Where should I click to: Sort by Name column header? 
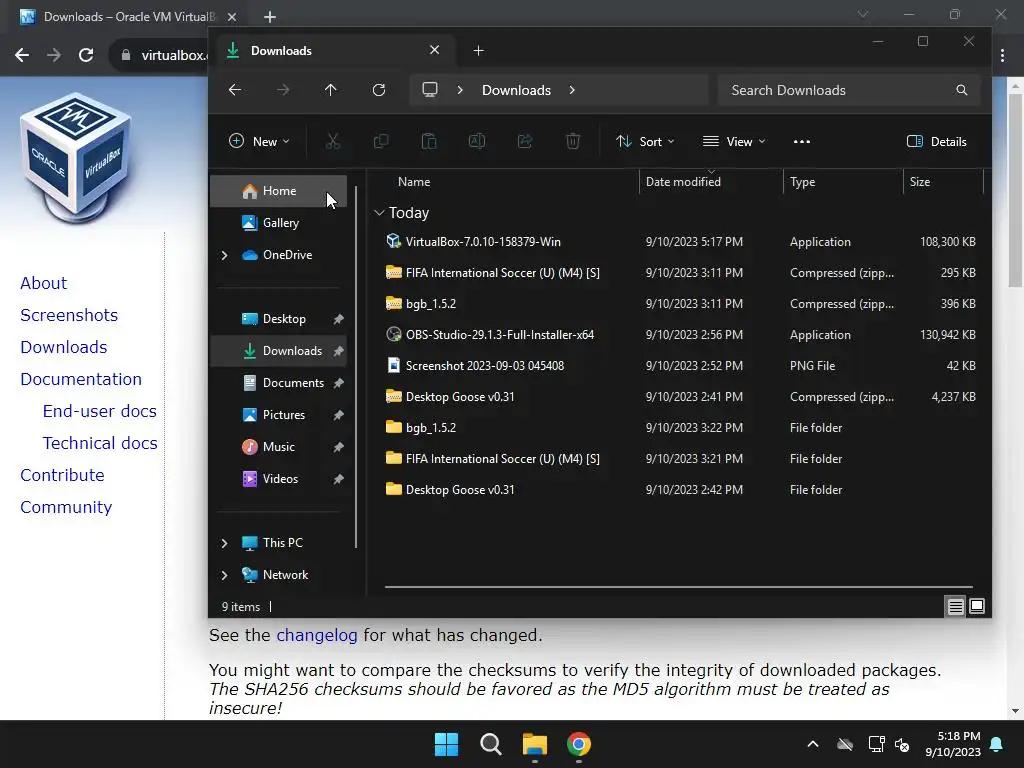(x=414, y=182)
